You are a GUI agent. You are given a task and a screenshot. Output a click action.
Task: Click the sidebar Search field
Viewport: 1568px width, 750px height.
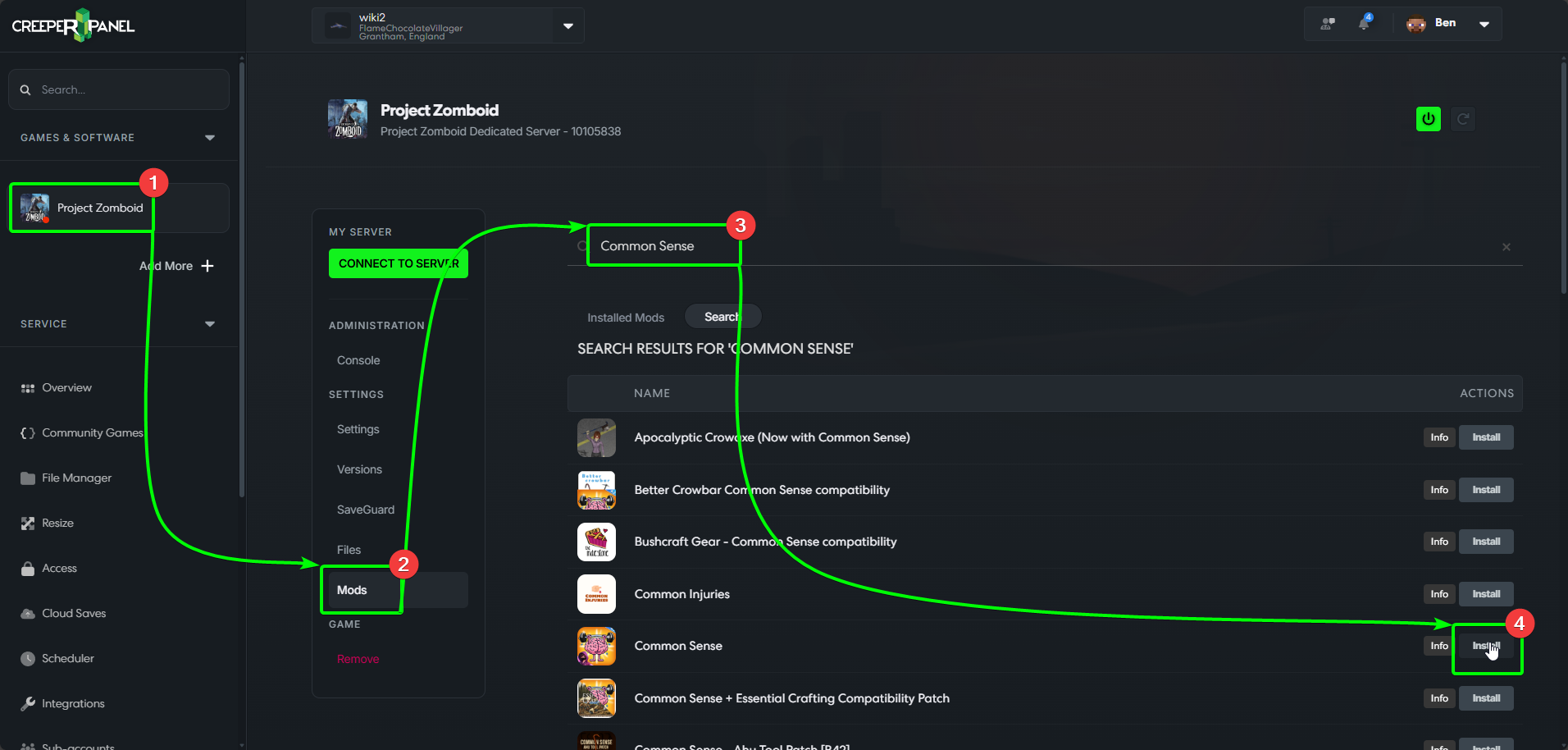click(x=119, y=89)
